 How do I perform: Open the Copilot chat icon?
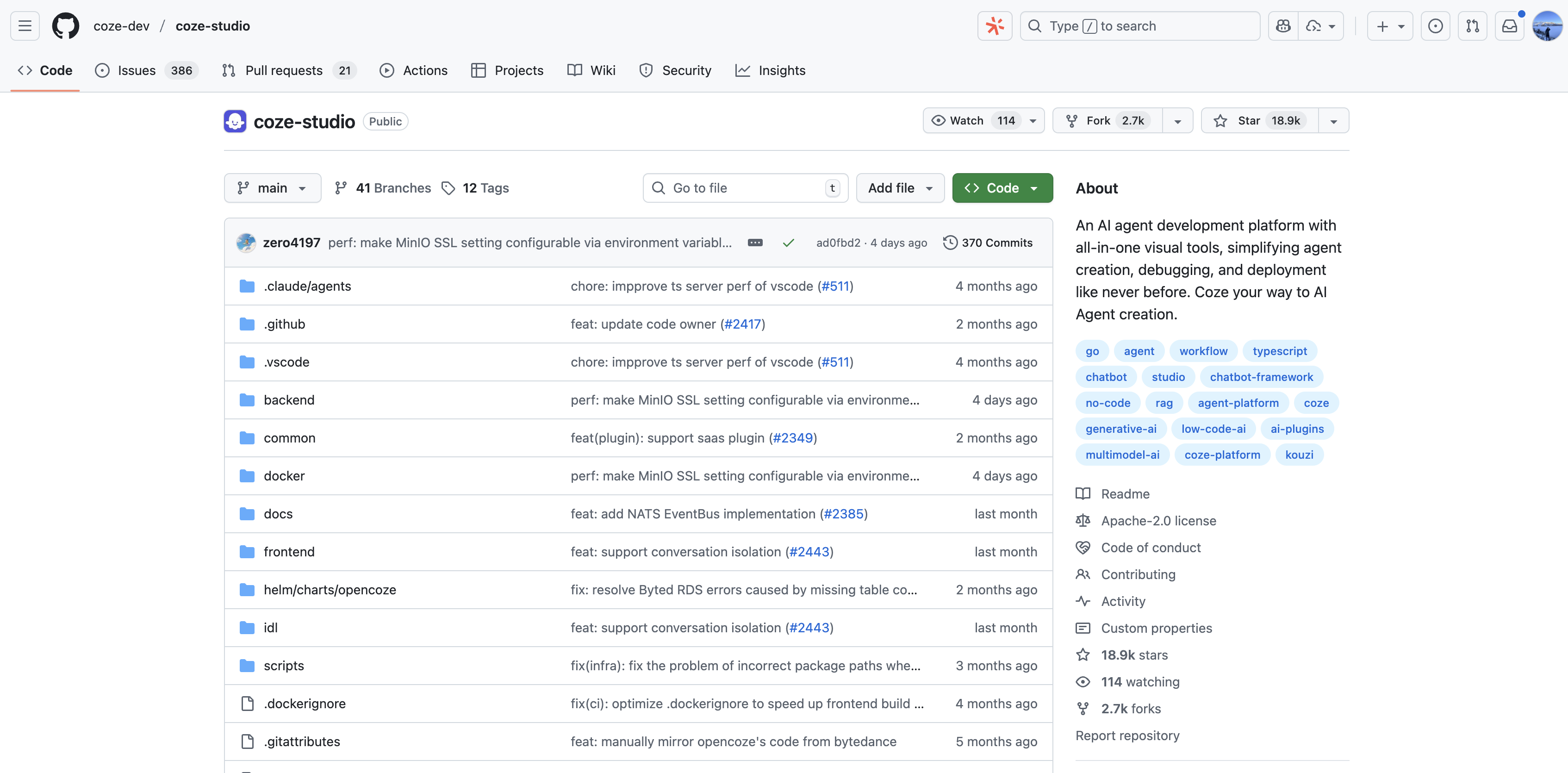pos(1283,26)
